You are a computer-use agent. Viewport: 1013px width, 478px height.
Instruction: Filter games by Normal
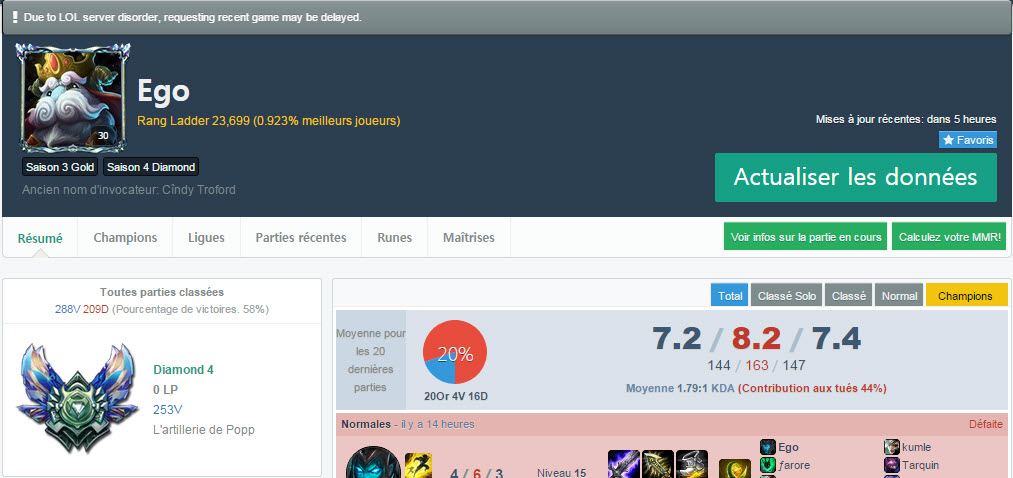click(899, 296)
